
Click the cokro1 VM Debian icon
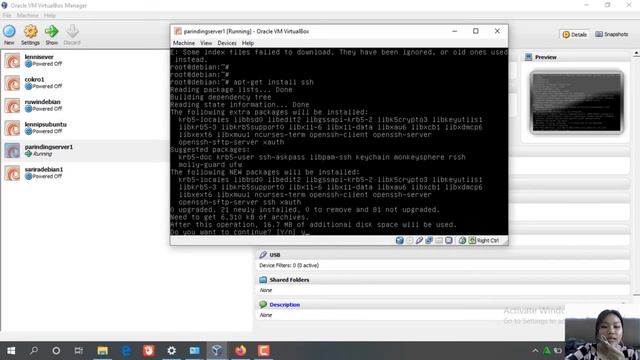click(x=12, y=83)
